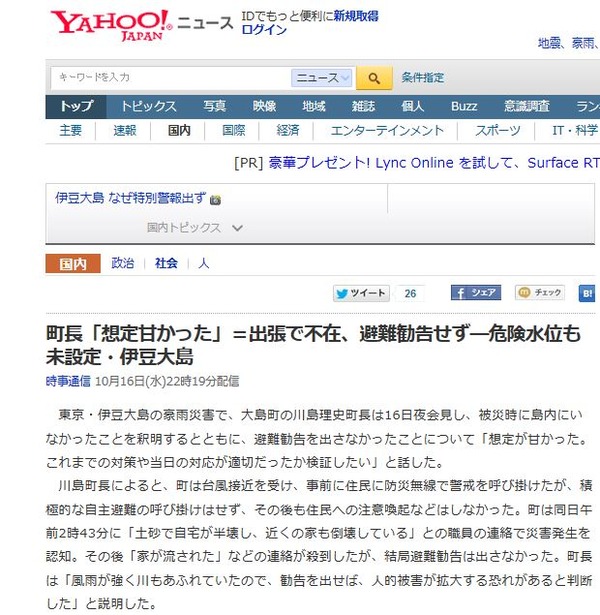Click the Hatena B! bookmark button
The height and width of the screenshot is (615, 600).
click(x=587, y=293)
